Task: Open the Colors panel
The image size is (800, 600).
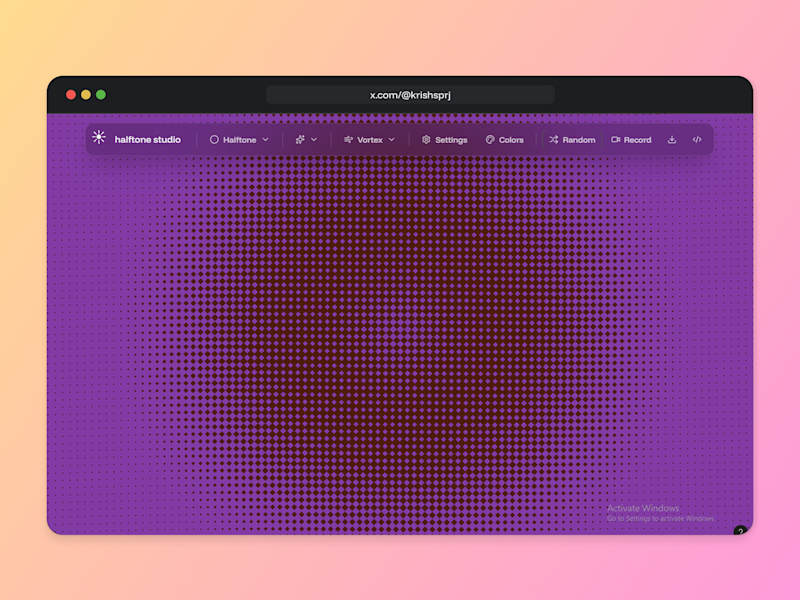Action: [x=505, y=140]
